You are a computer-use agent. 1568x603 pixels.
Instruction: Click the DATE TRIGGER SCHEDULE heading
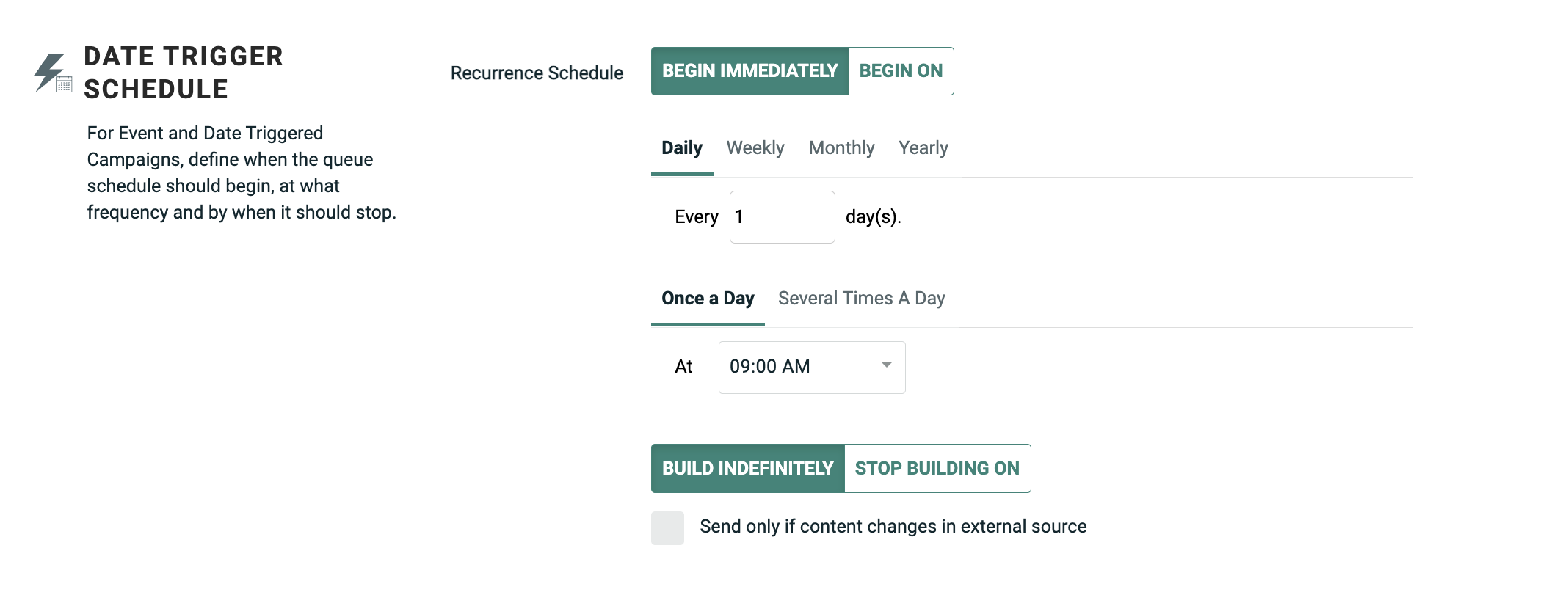(x=184, y=73)
